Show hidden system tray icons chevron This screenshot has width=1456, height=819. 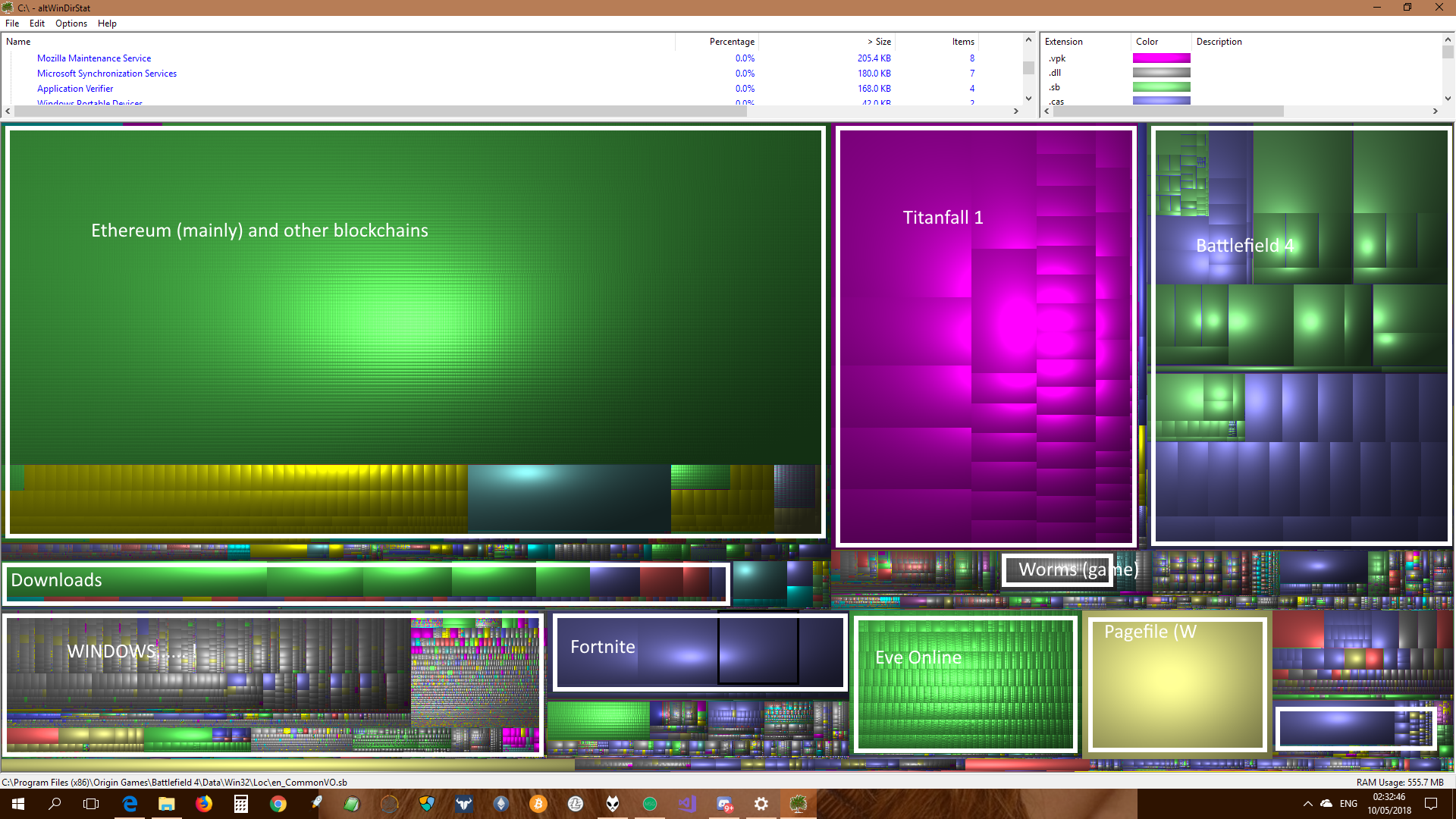coord(1307,804)
